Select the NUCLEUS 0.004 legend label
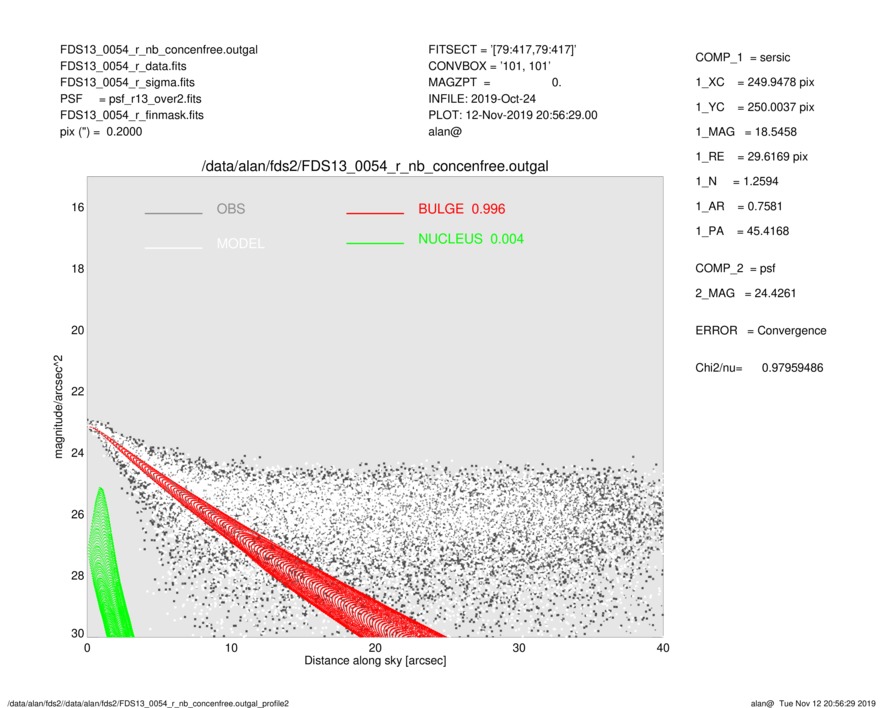This screenshot has width=885, height=708. (470, 239)
